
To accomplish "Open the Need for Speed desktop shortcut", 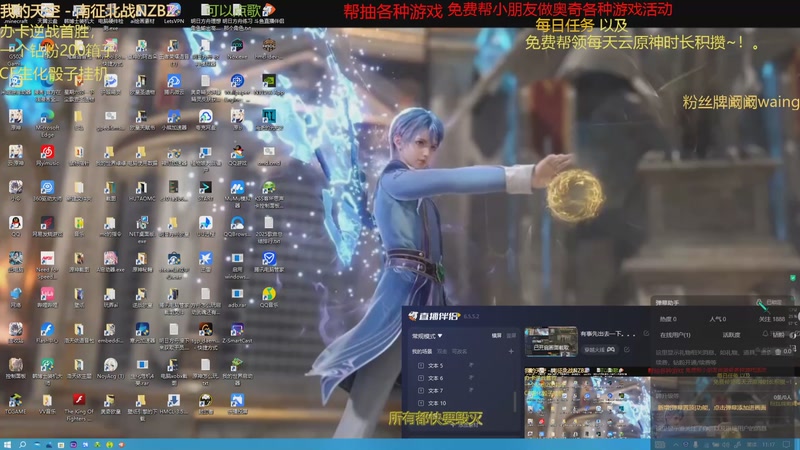I will tap(47, 264).
